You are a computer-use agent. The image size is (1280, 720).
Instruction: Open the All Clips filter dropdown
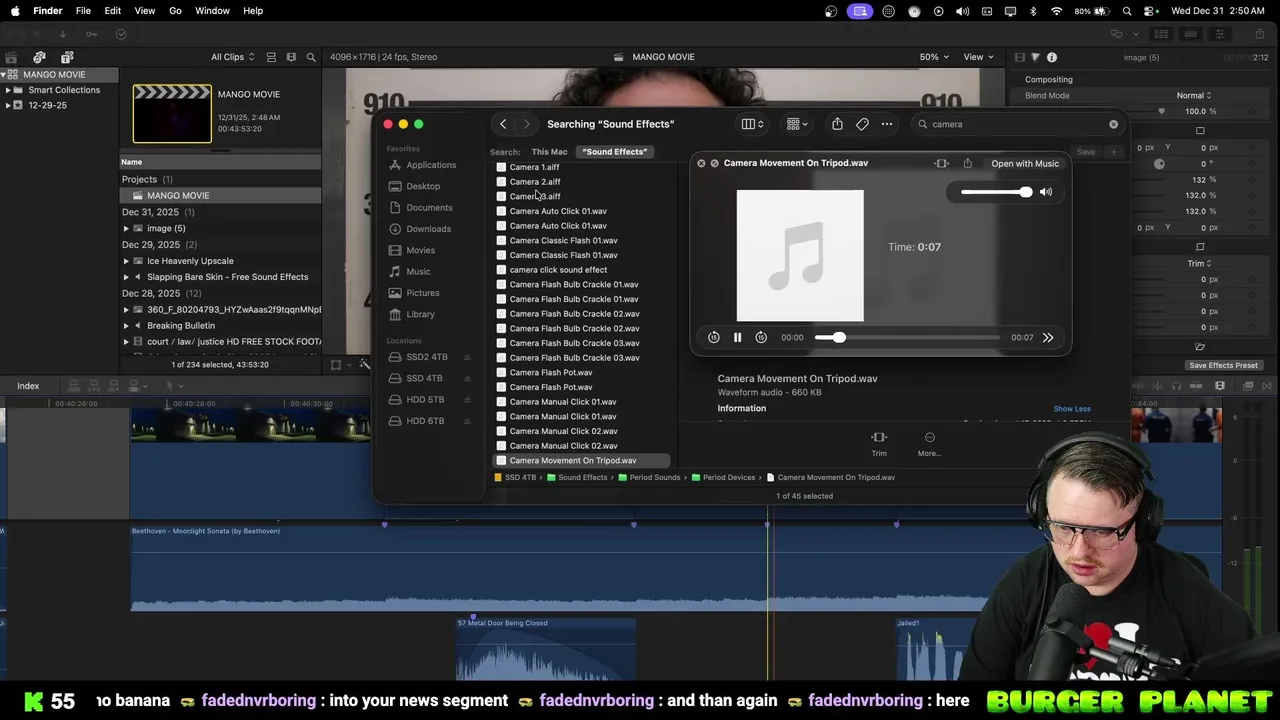(232, 57)
